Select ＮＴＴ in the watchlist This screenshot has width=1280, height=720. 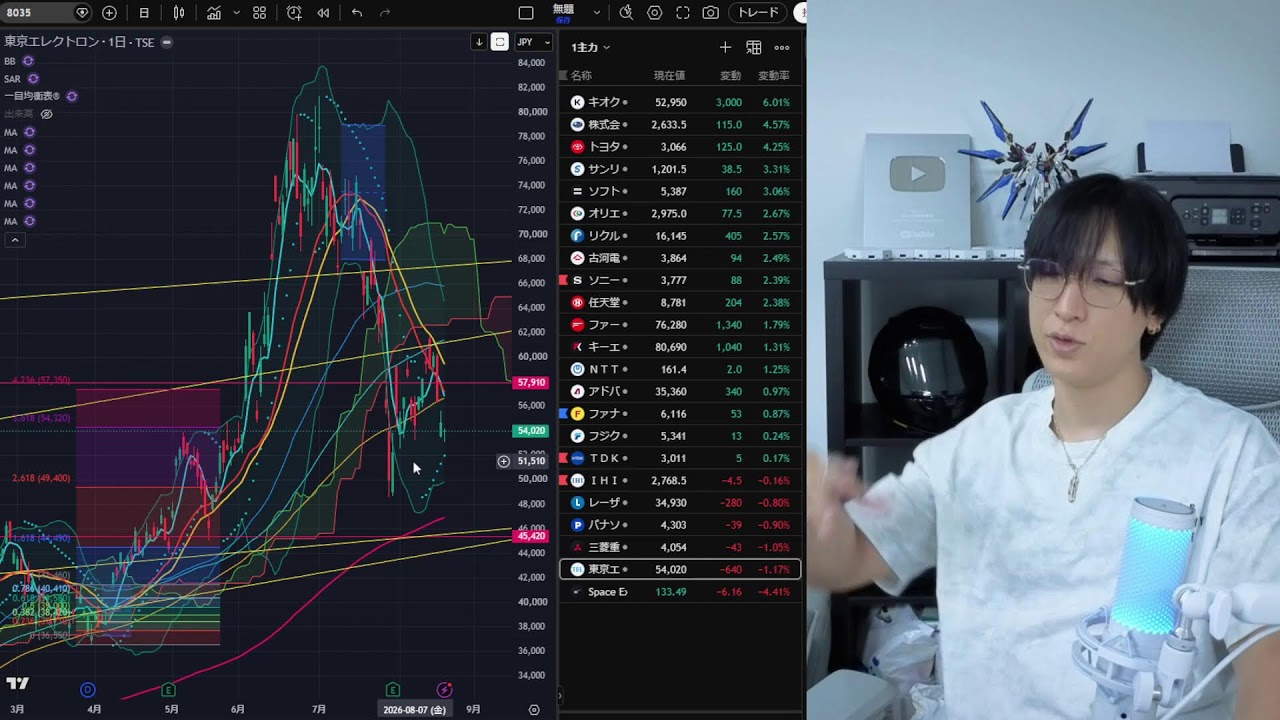[x=680, y=369]
